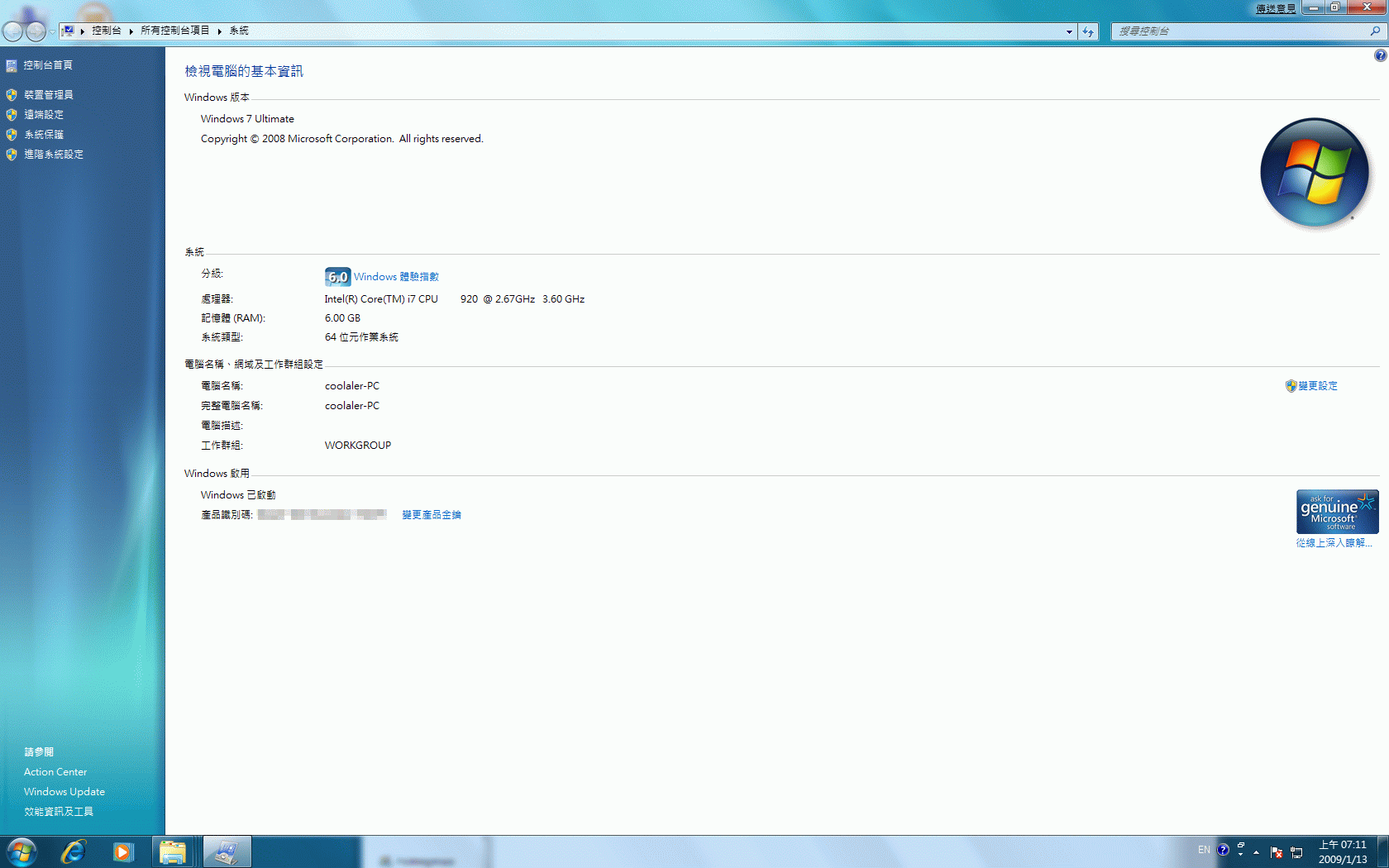The width and height of the screenshot is (1389, 868).
Task: Click the 變更產品金鑰 link
Action: click(x=431, y=515)
